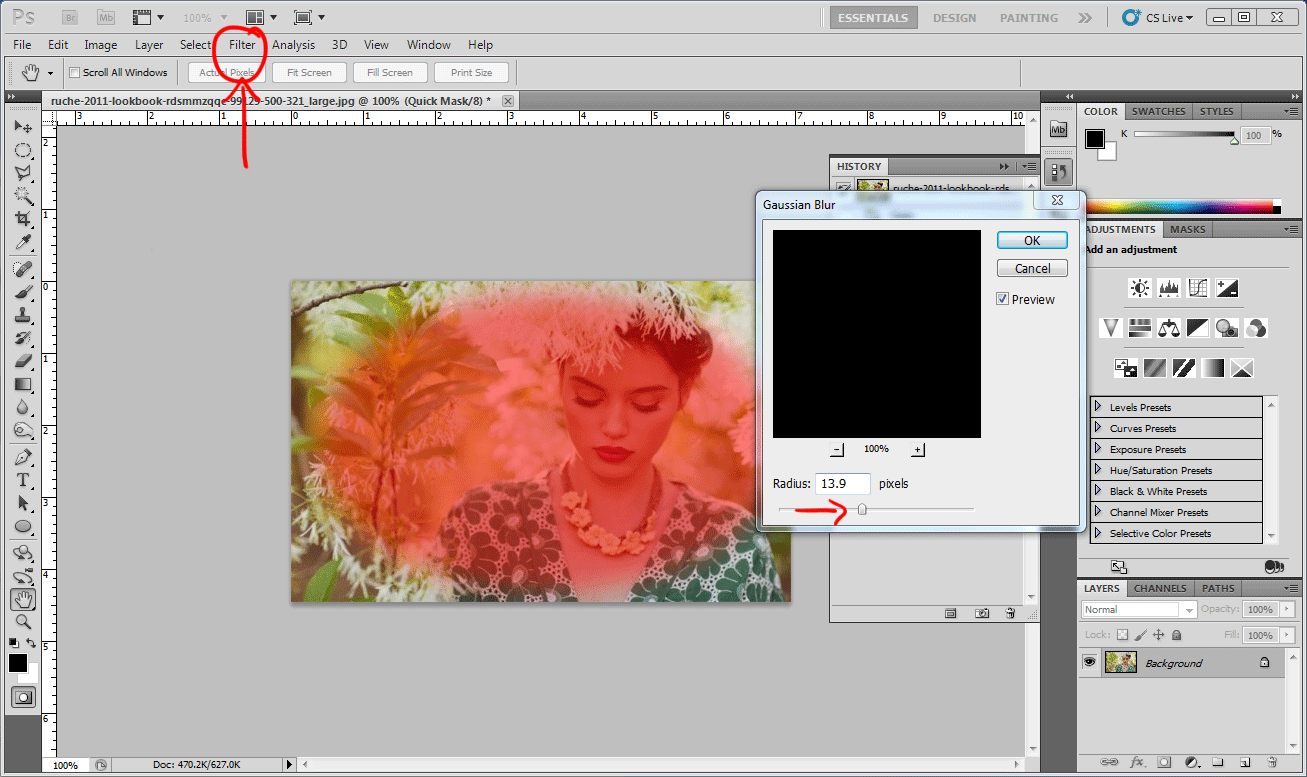
Task: Select the Move tool
Action: click(22, 127)
